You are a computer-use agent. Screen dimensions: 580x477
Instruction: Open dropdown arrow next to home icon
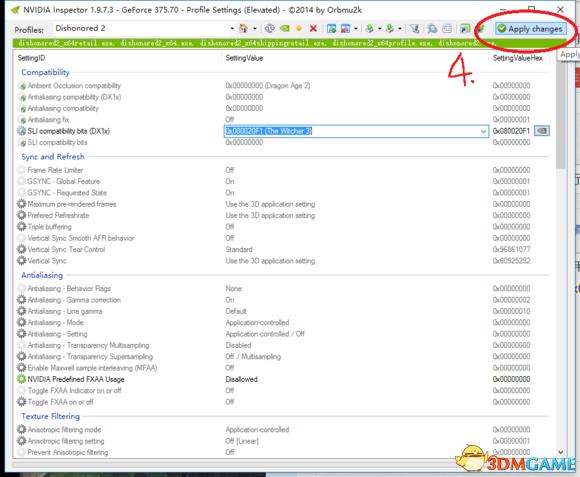click(x=255, y=28)
